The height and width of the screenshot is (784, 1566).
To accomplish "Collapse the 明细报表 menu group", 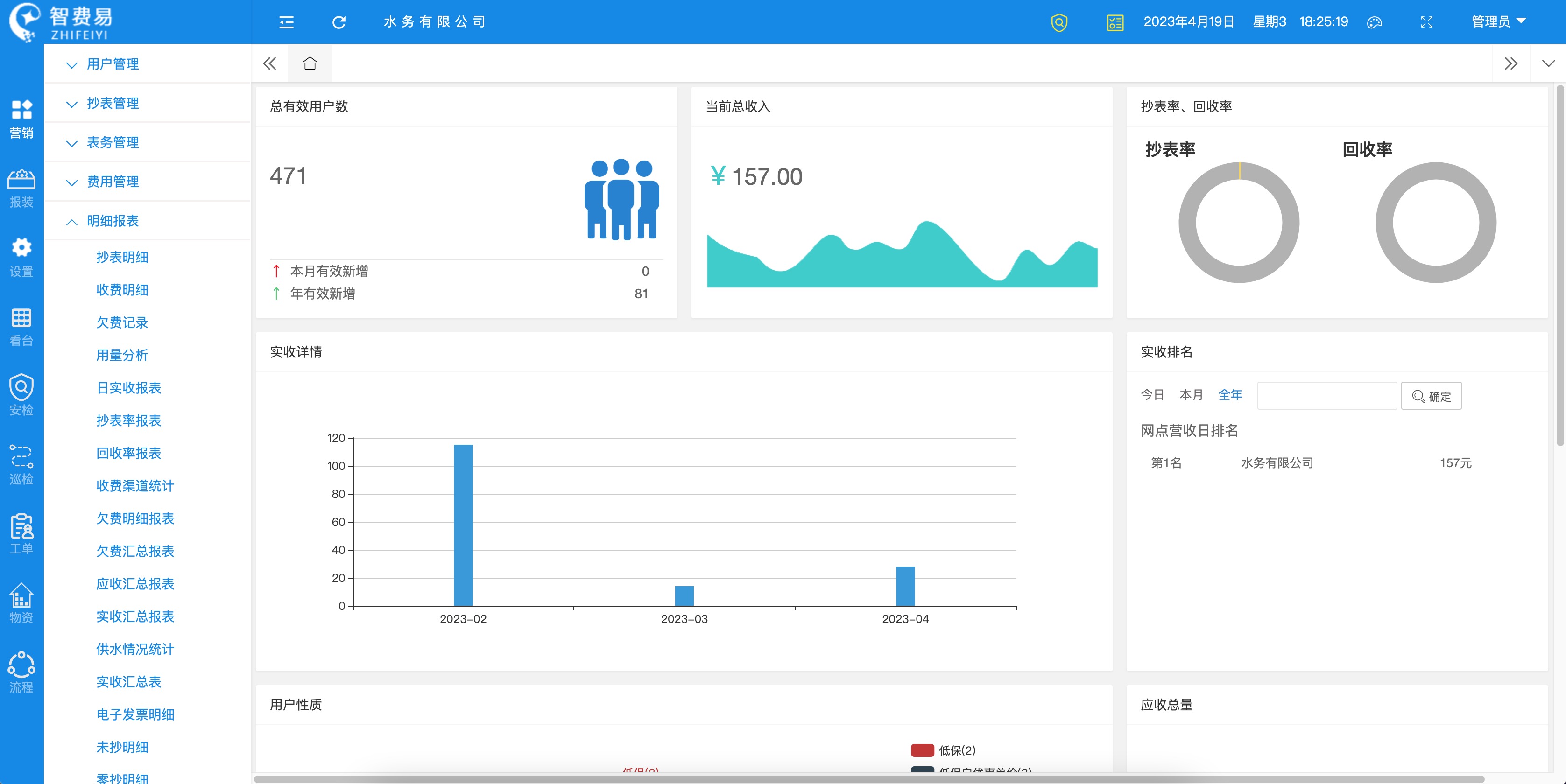I will tap(148, 221).
